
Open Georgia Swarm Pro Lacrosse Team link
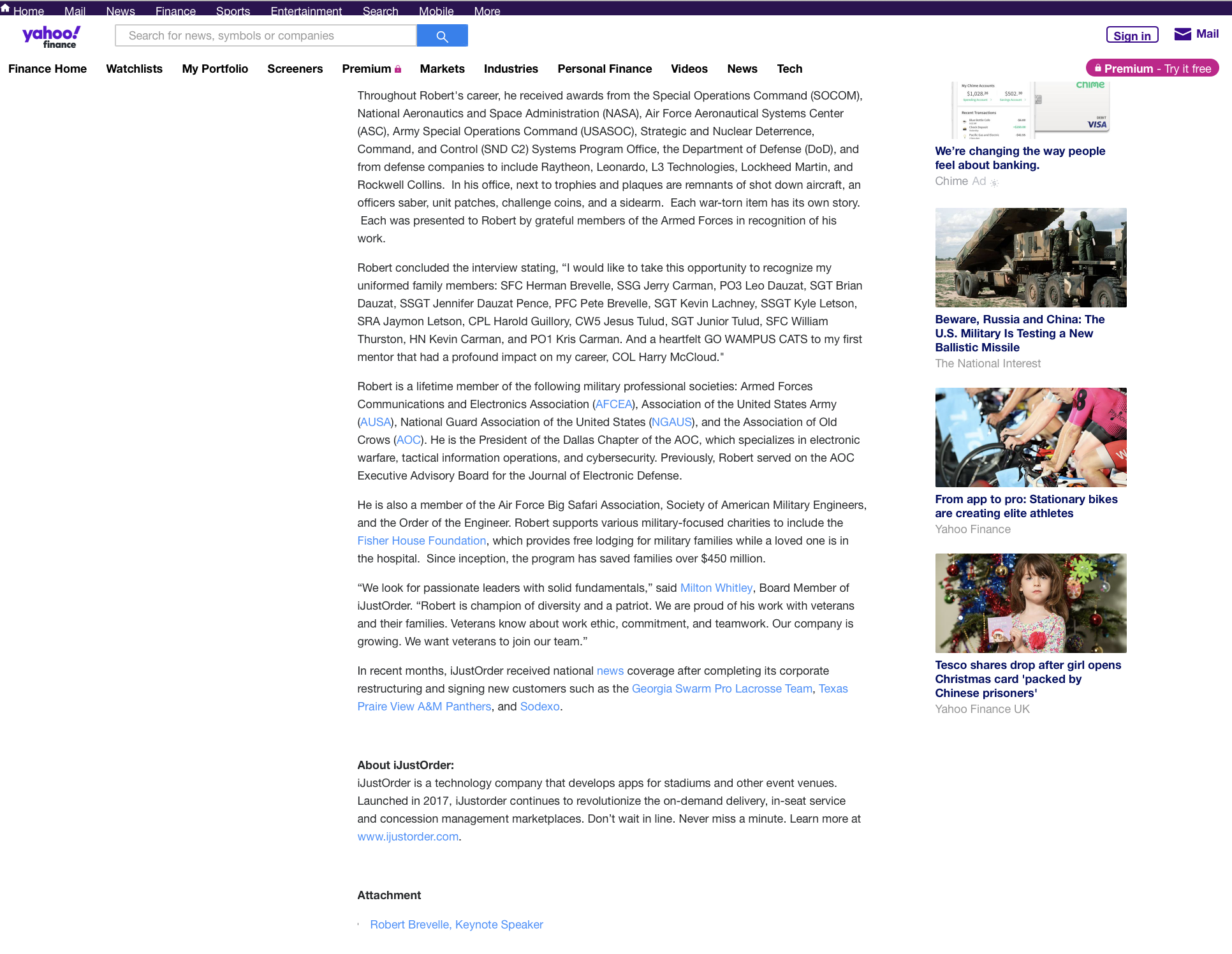[722, 689]
